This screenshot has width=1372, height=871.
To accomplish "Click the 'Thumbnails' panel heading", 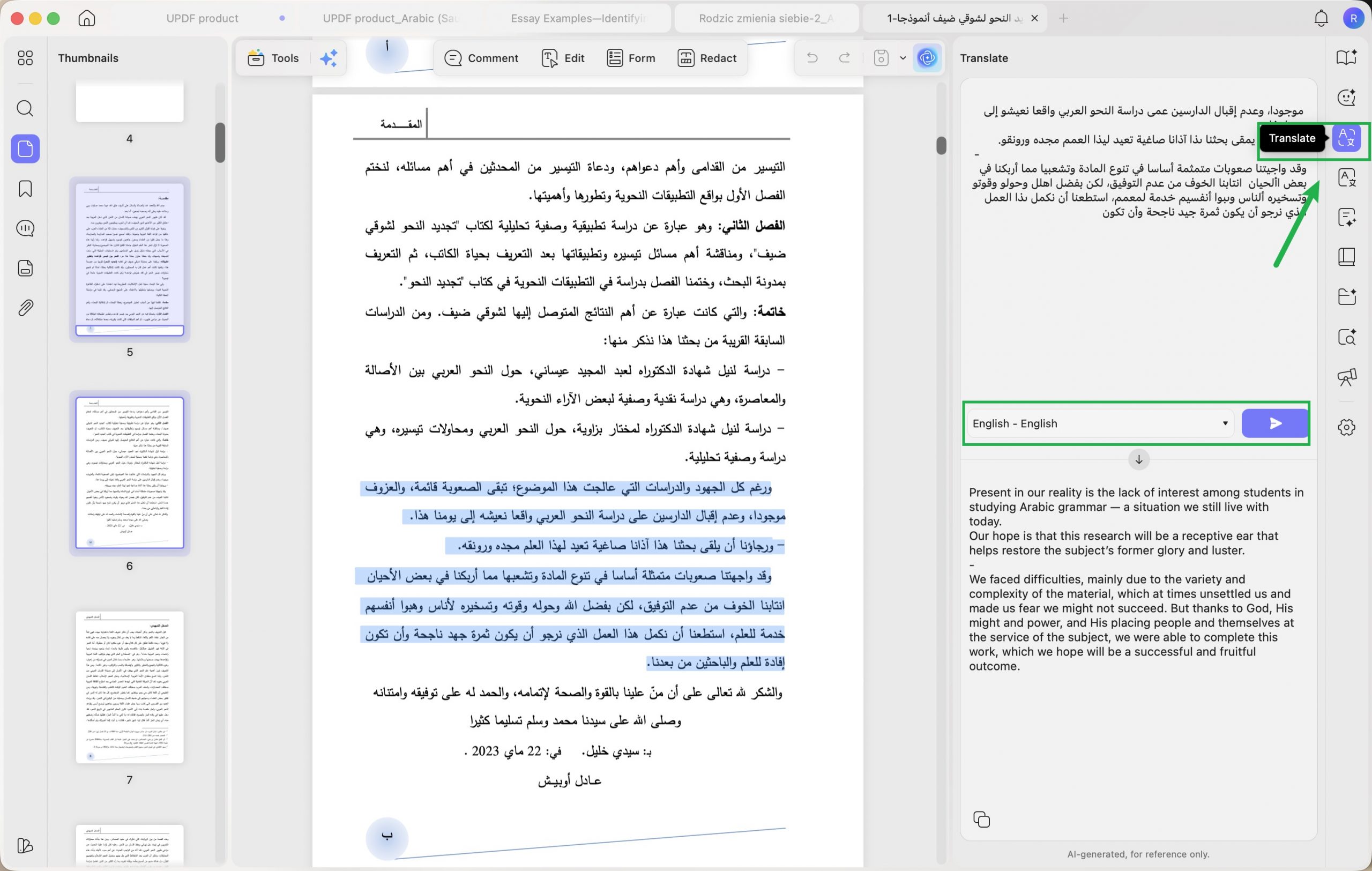I will [x=88, y=58].
